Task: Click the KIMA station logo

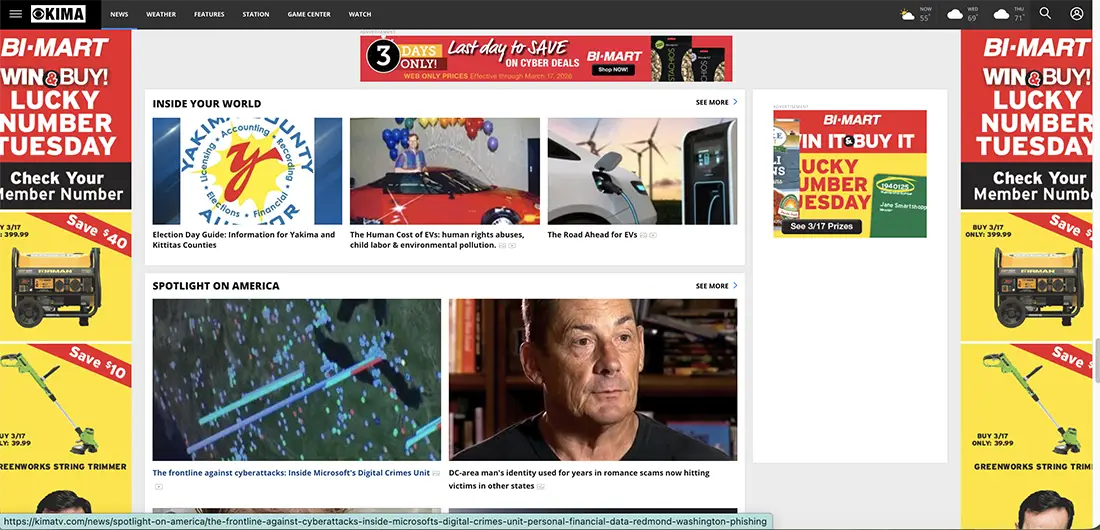Action: 58,14
